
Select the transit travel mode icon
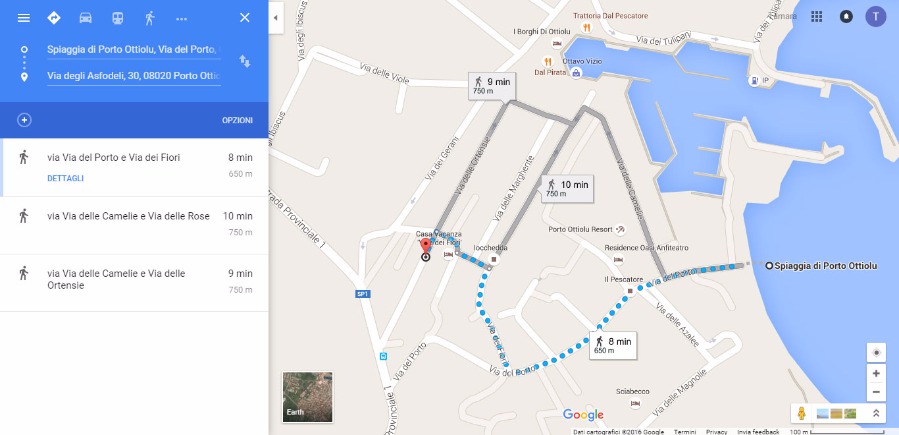pos(118,18)
